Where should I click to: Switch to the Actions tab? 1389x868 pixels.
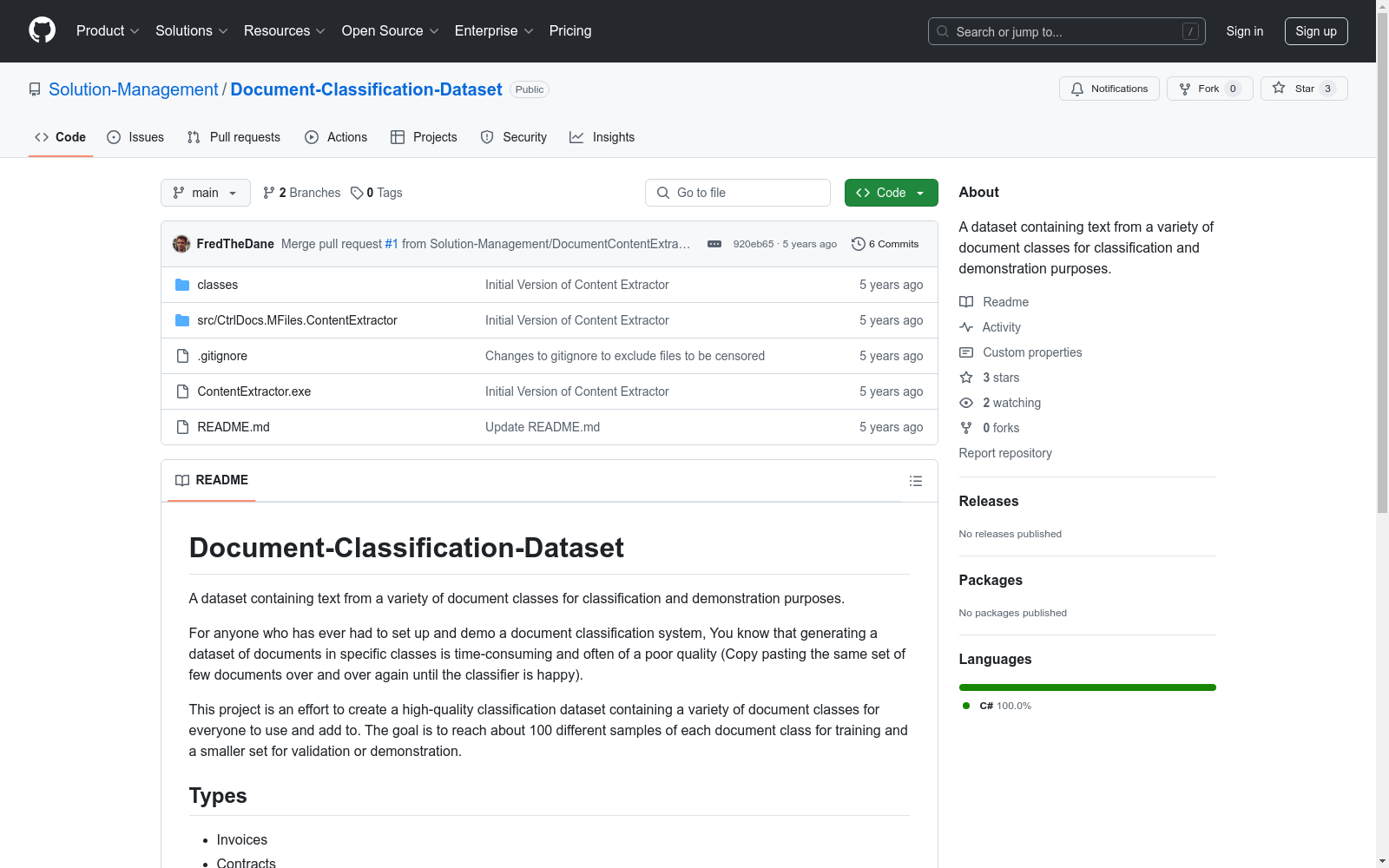coord(336,137)
